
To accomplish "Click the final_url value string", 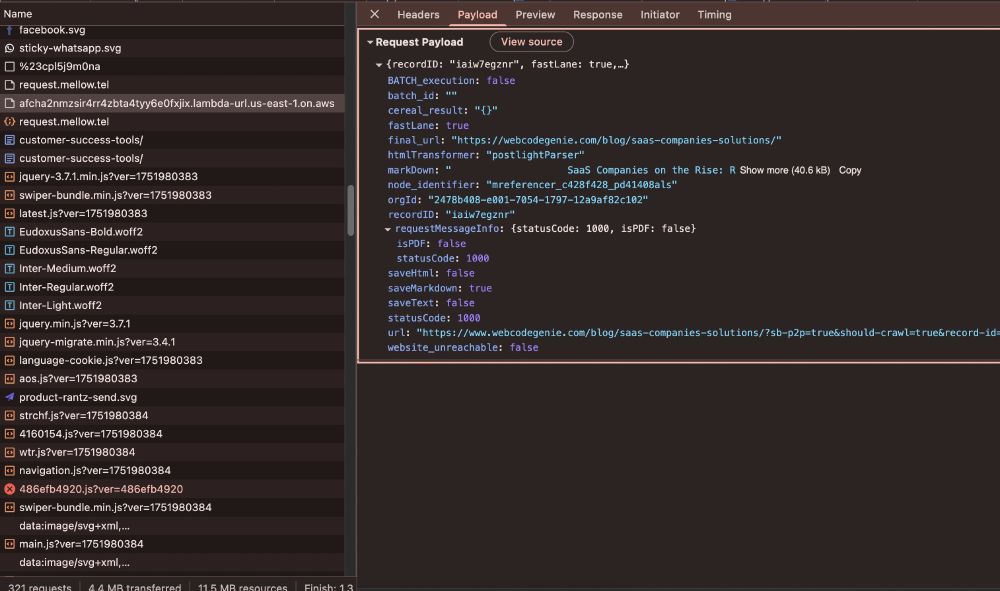I will tap(616, 140).
